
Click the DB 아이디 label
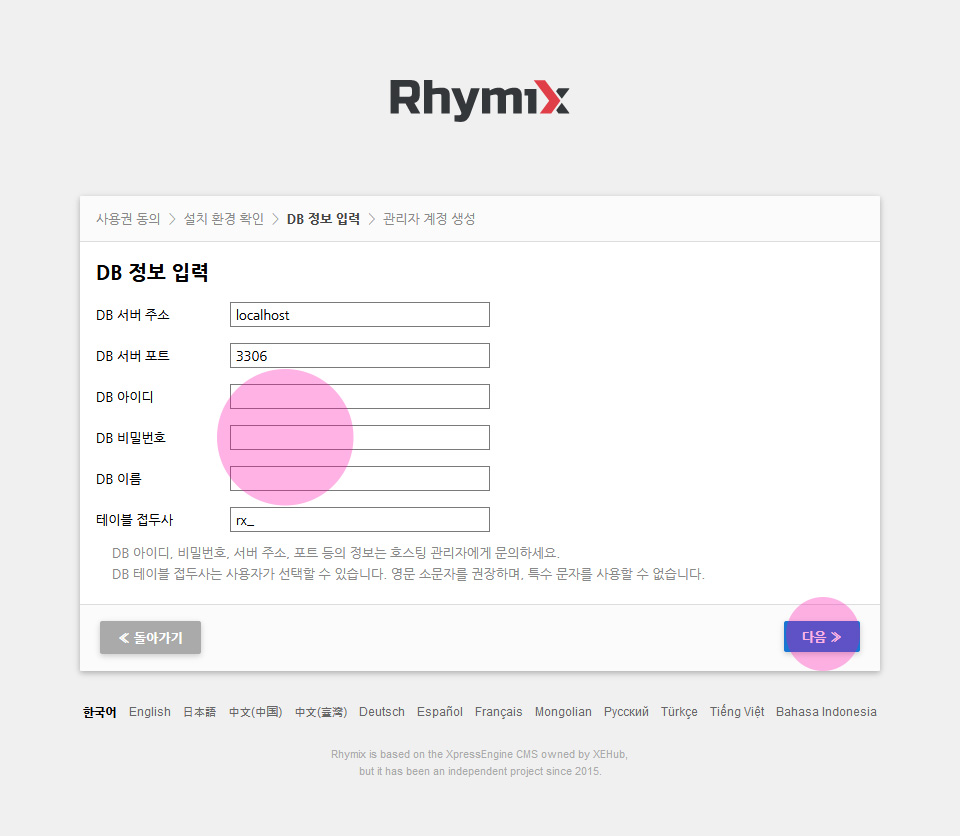(124, 397)
